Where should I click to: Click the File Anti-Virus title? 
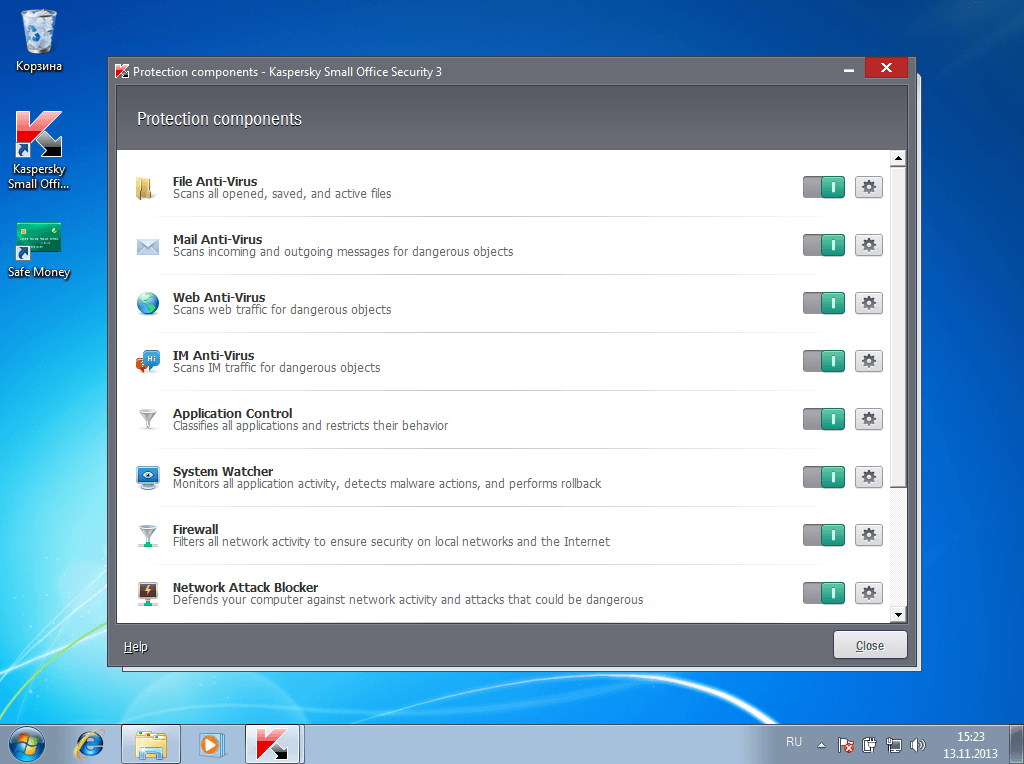pyautogui.click(x=215, y=182)
